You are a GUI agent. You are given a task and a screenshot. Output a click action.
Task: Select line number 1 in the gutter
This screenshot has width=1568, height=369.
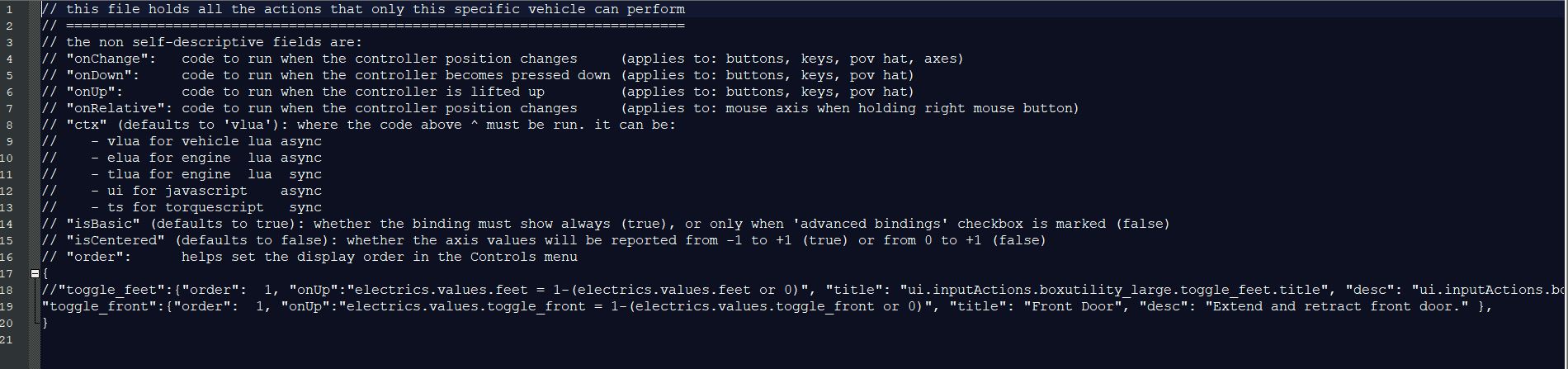[9, 9]
